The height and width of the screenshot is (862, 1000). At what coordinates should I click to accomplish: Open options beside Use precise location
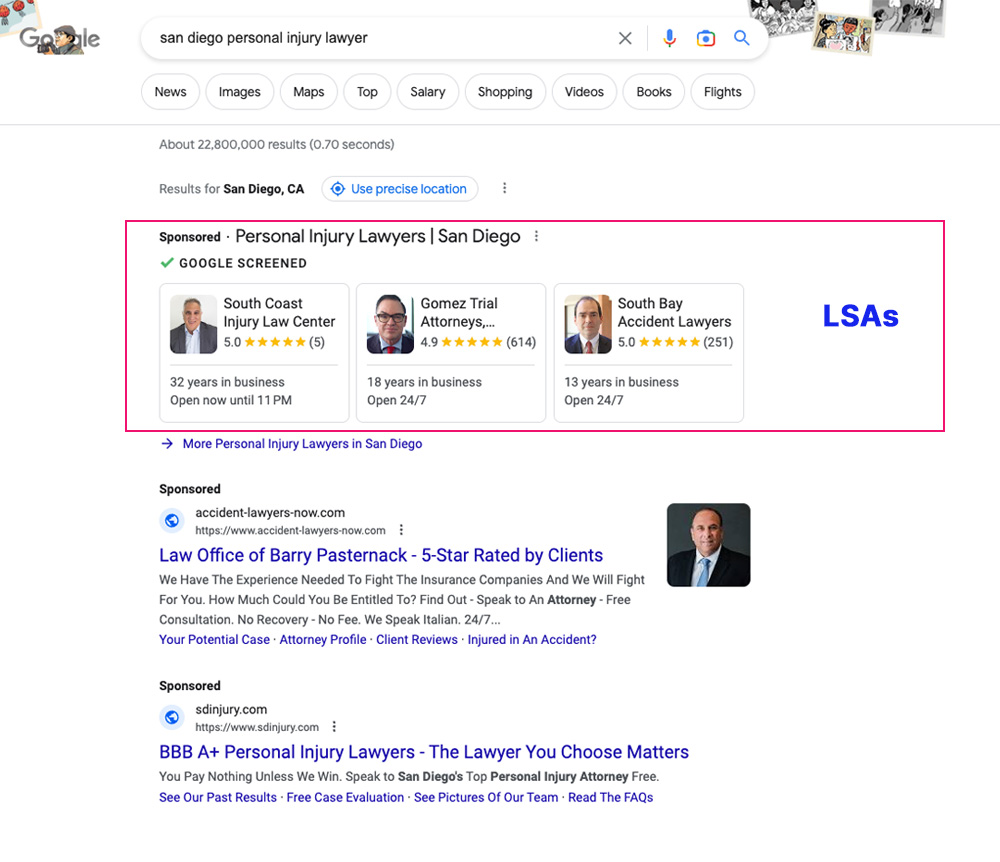click(x=504, y=188)
